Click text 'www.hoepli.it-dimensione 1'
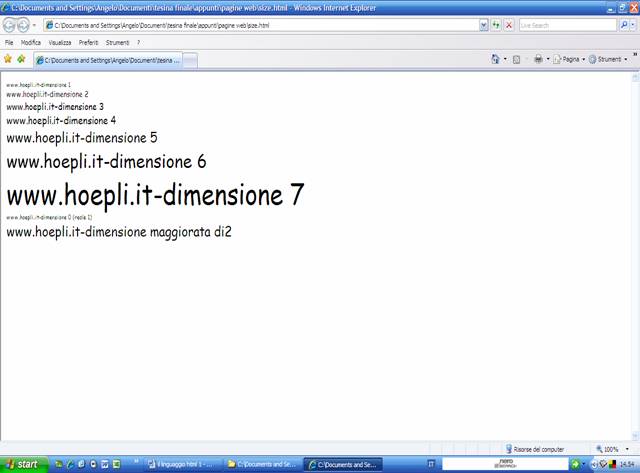The image size is (640, 473). pos(38,85)
